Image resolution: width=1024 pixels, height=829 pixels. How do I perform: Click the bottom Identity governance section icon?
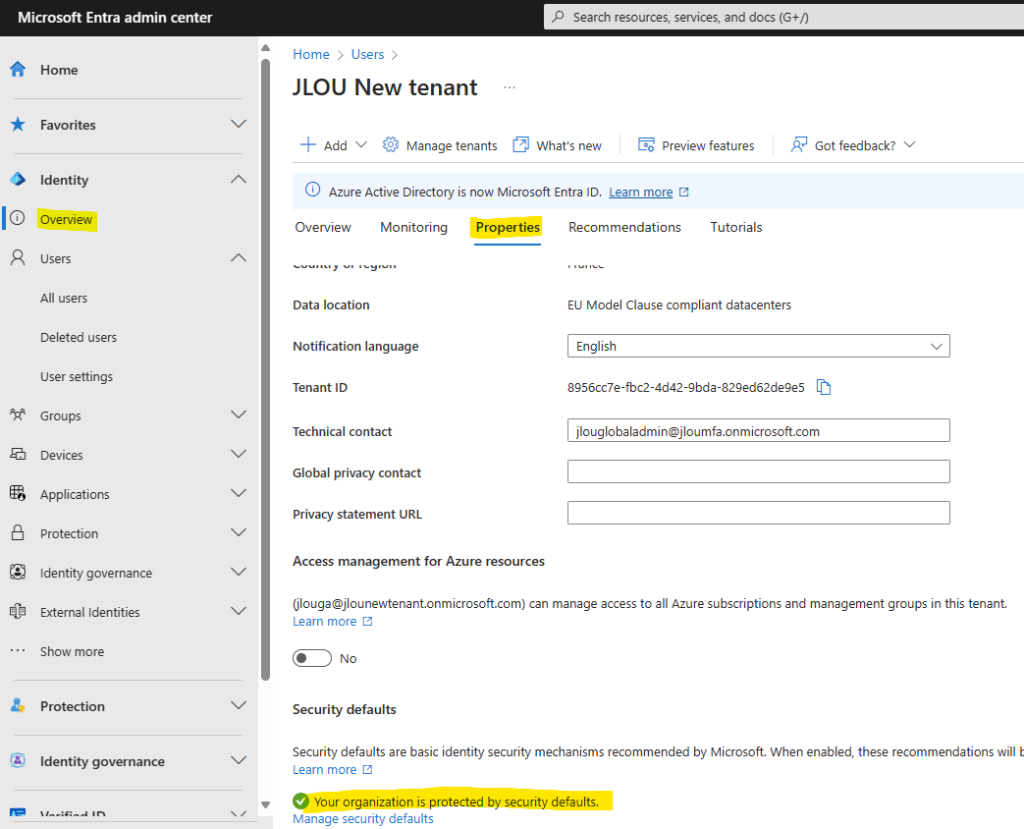pyautogui.click(x=18, y=760)
